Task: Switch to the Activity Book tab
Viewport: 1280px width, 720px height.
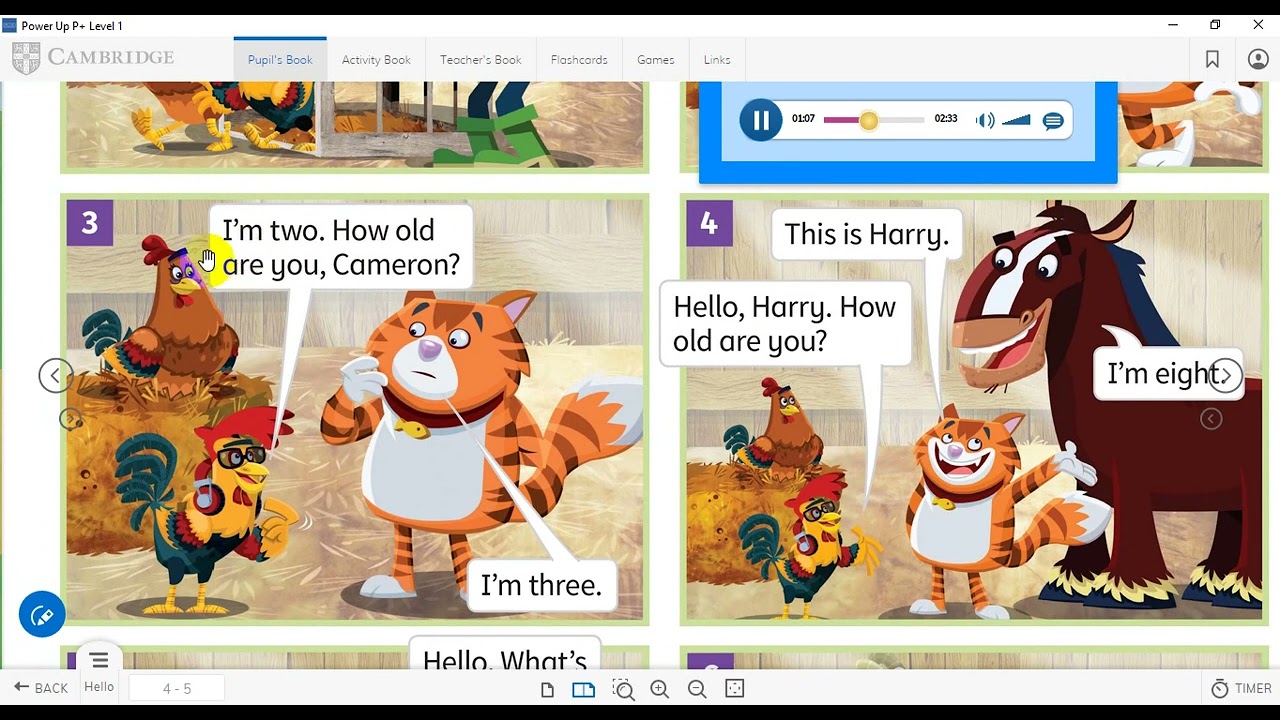Action: click(x=376, y=60)
